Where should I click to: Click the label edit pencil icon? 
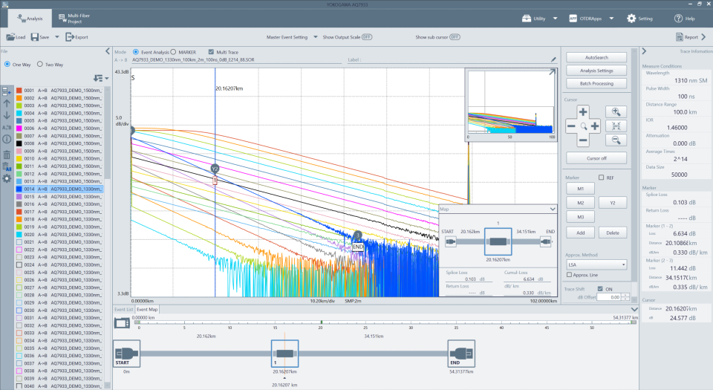click(x=553, y=60)
